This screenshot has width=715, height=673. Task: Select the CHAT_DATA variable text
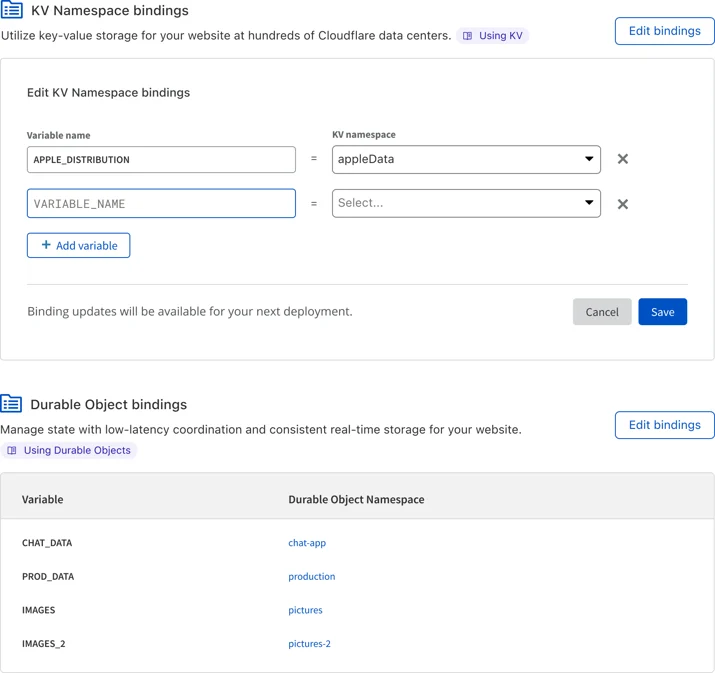[47, 543]
